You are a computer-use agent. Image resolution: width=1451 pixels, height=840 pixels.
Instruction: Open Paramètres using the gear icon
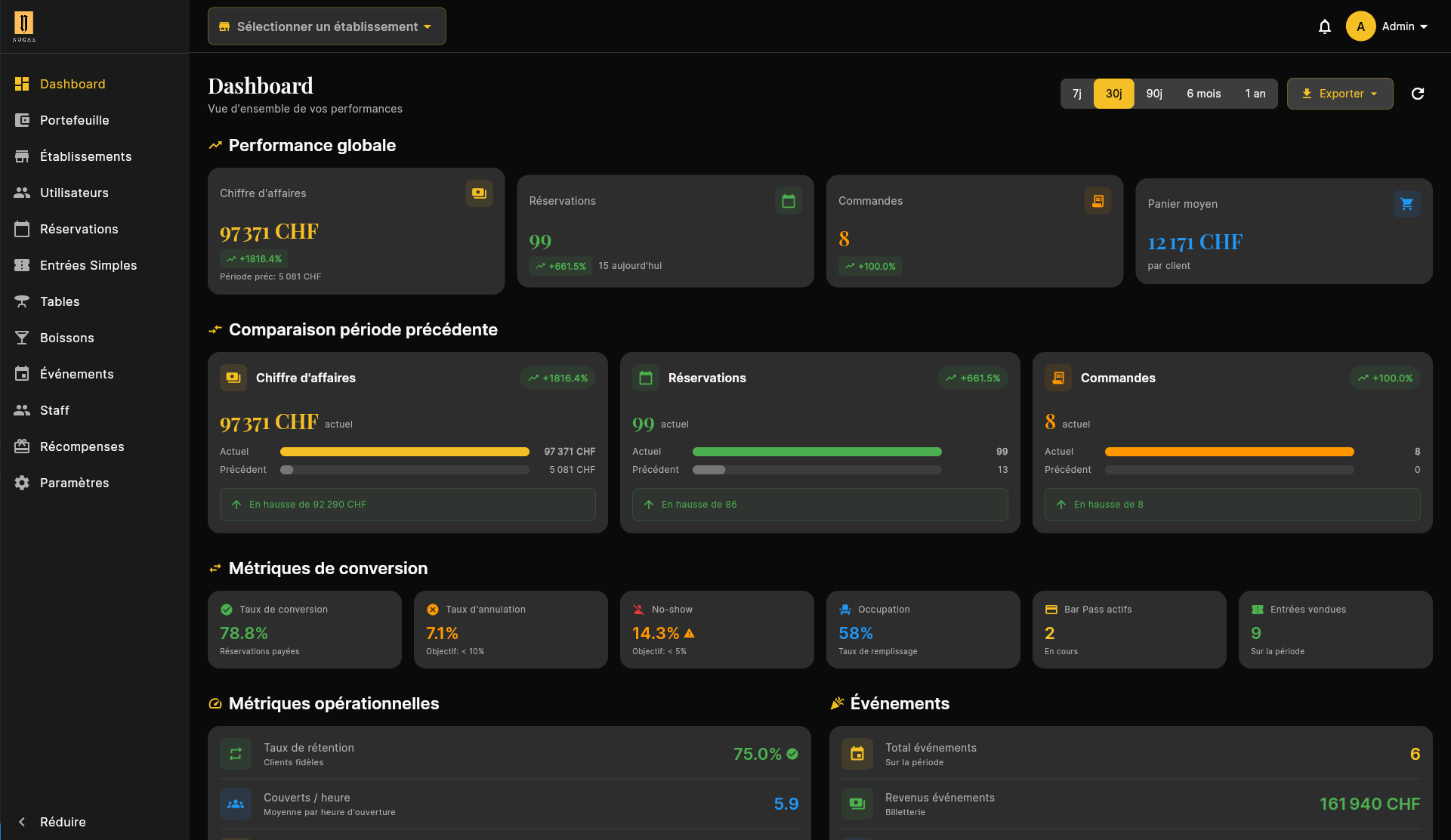click(x=22, y=483)
